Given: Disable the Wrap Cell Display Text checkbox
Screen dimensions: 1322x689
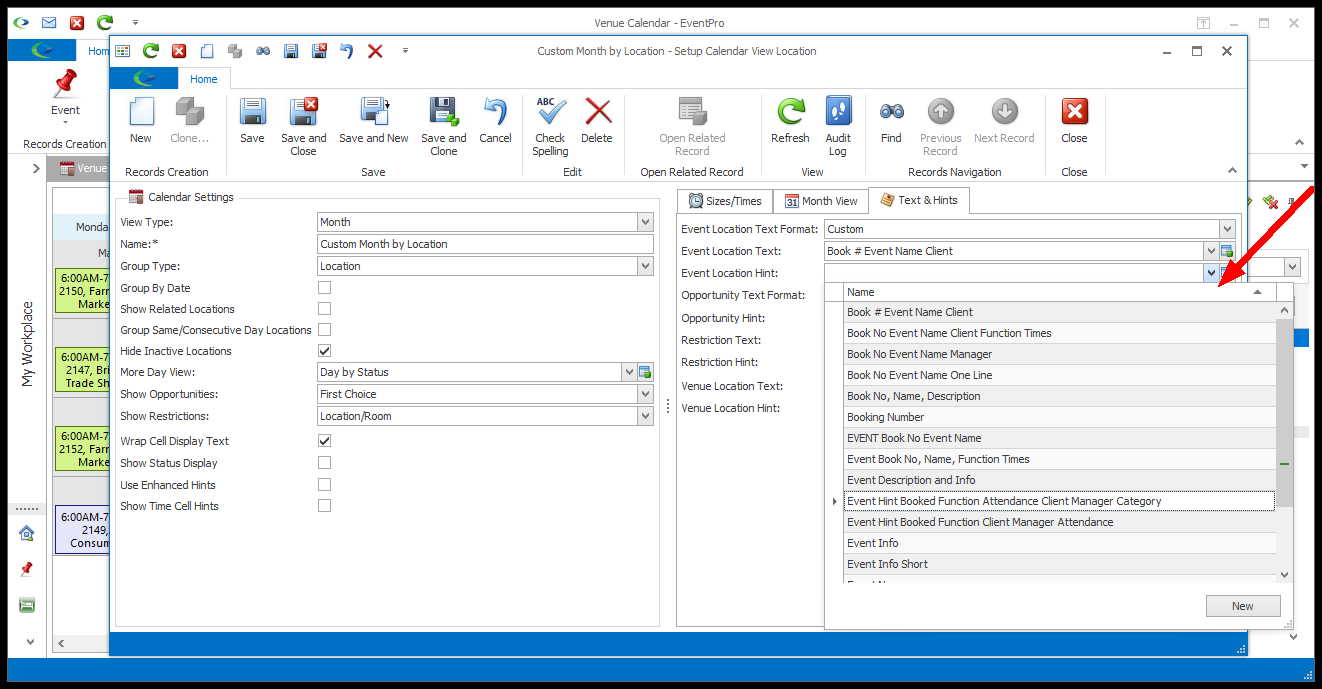Looking at the screenshot, I should tap(324, 441).
